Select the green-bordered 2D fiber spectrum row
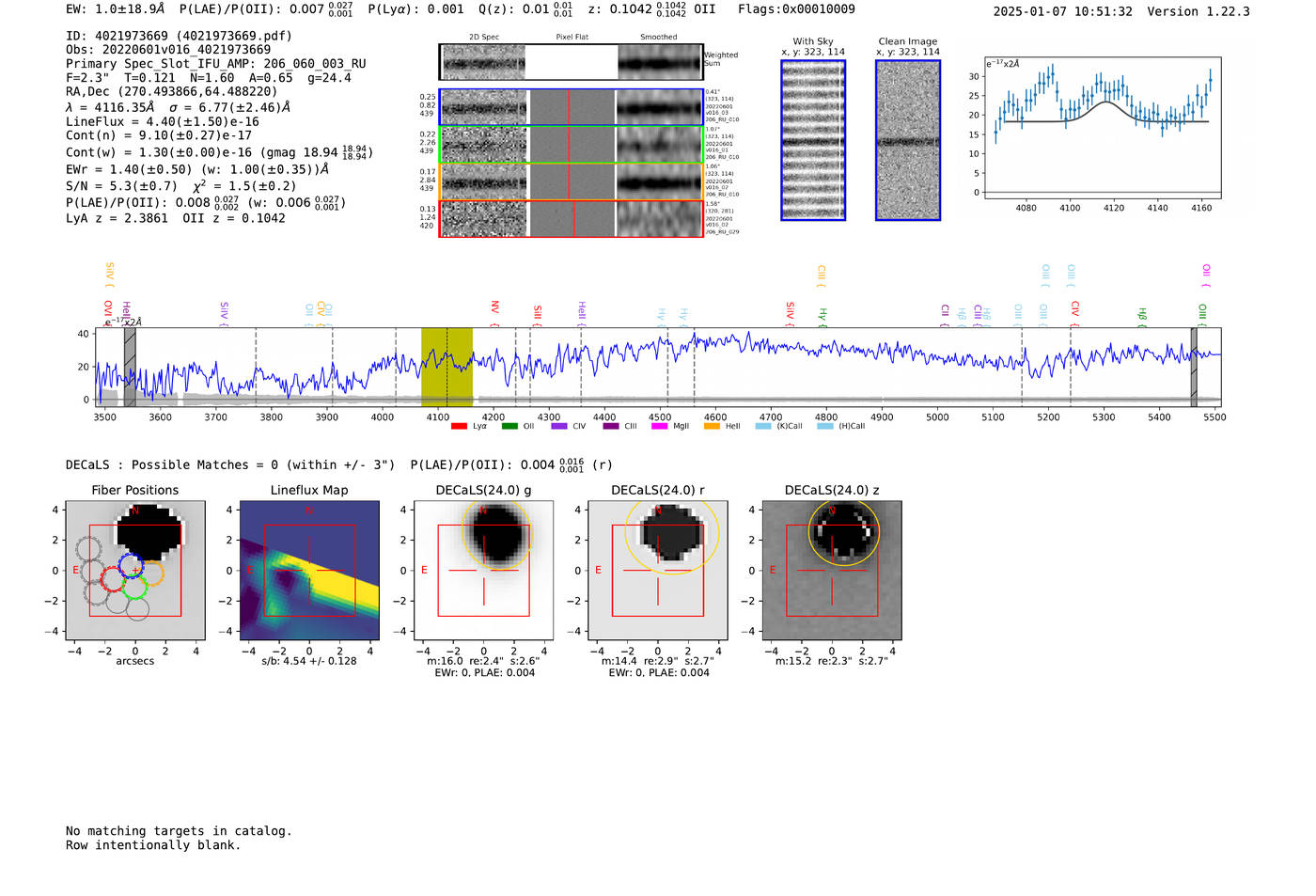1316x896 pixels. (x=571, y=145)
